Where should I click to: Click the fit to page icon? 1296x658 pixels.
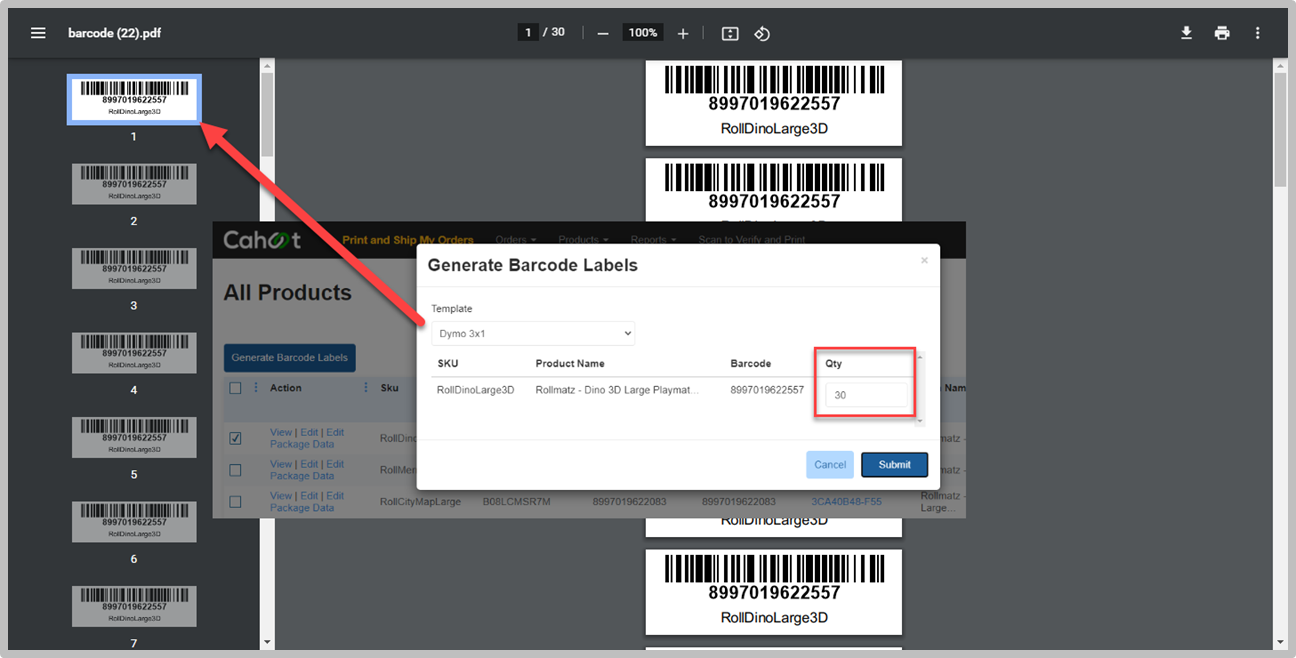click(730, 33)
